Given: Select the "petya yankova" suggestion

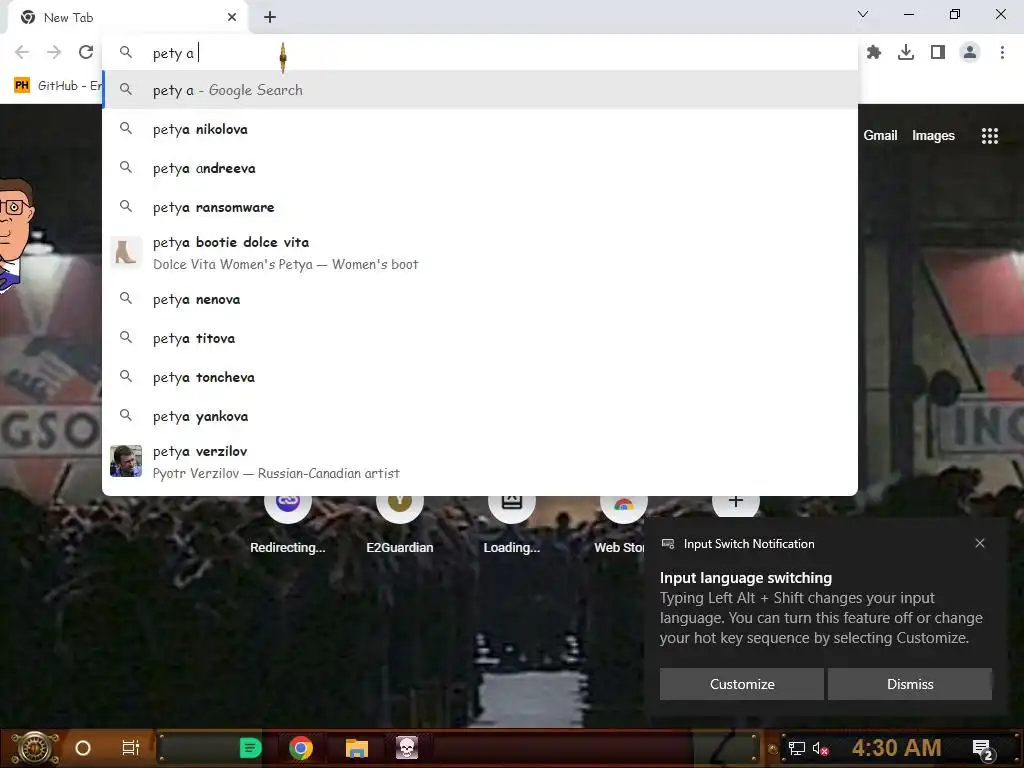Looking at the screenshot, I should click(480, 416).
